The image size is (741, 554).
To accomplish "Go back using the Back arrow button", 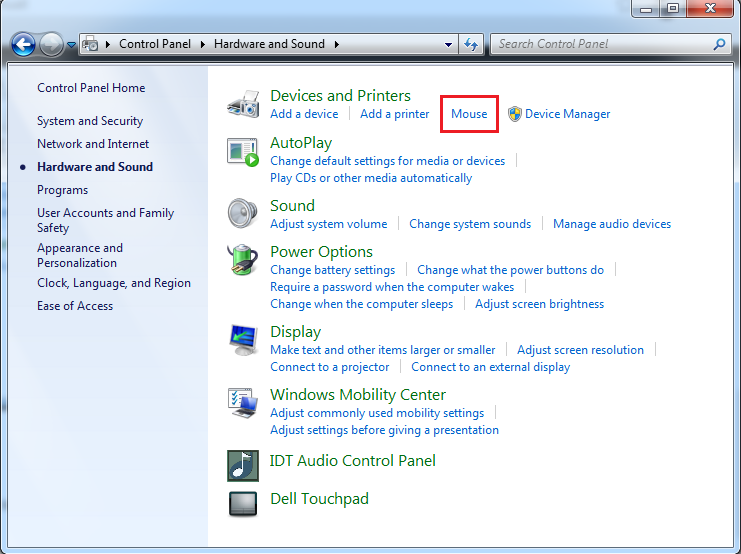I will pyautogui.click(x=23, y=45).
